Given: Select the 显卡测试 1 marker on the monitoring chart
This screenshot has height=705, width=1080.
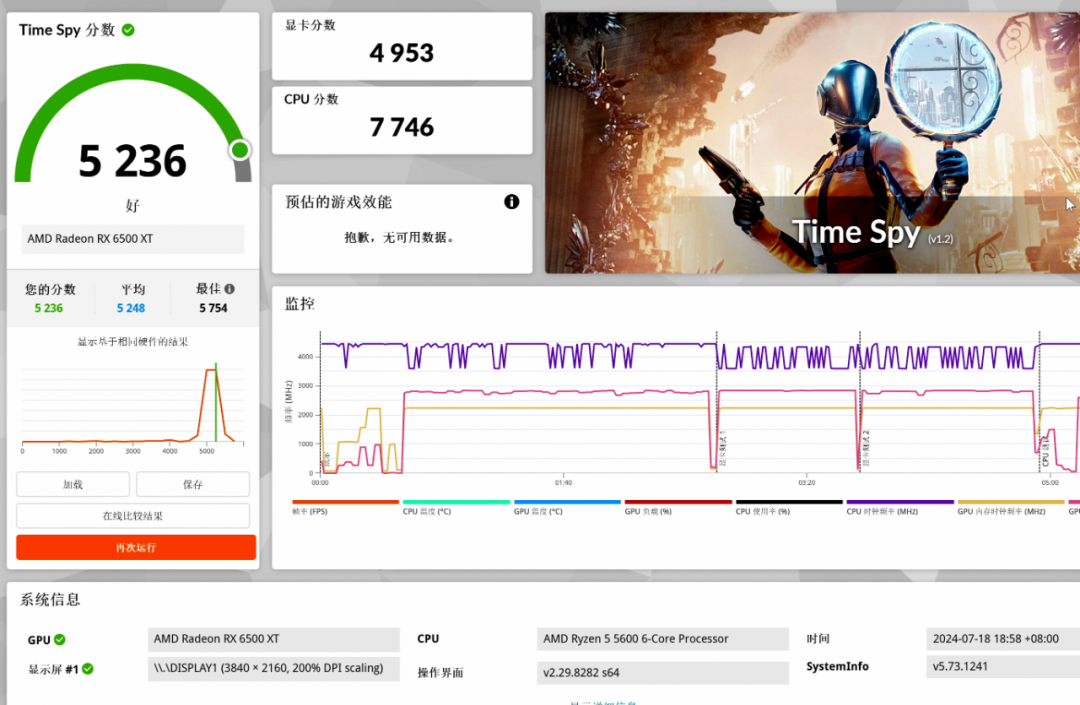Looking at the screenshot, I should tap(722, 450).
